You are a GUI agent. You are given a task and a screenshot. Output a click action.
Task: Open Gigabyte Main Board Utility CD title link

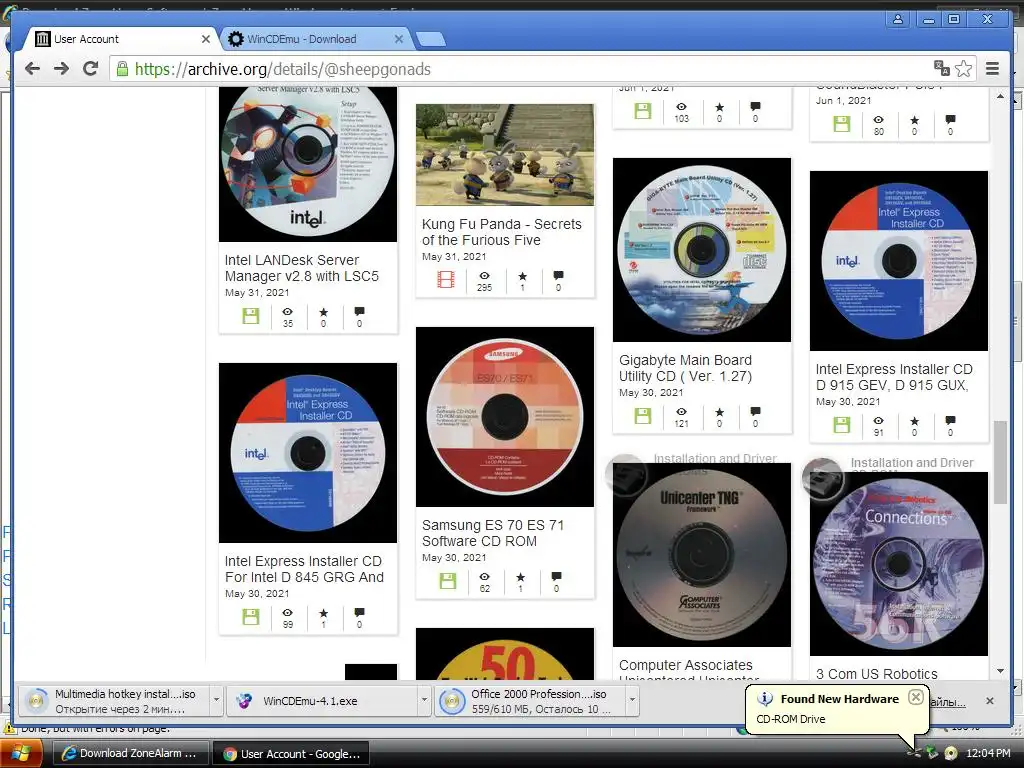[x=686, y=368]
